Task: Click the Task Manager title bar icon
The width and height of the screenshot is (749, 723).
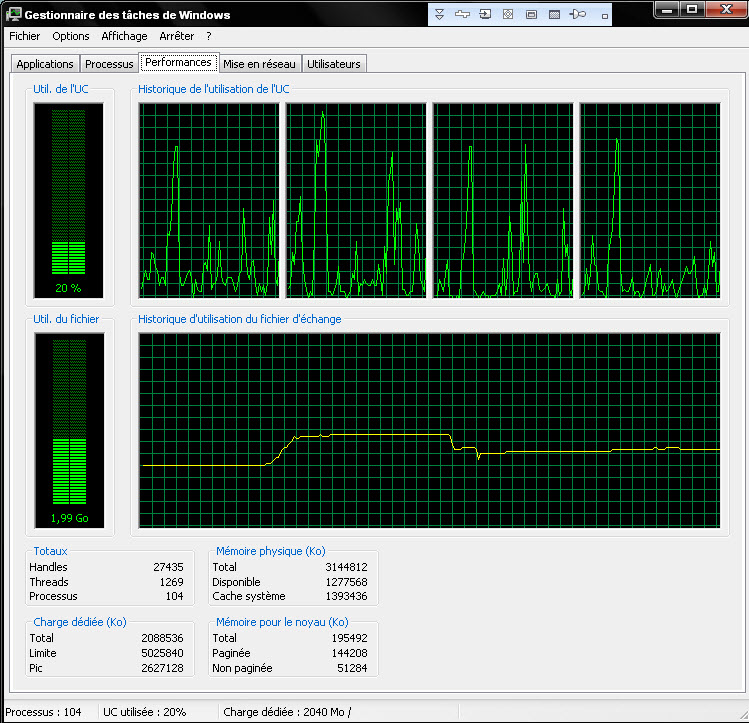Action: point(13,14)
